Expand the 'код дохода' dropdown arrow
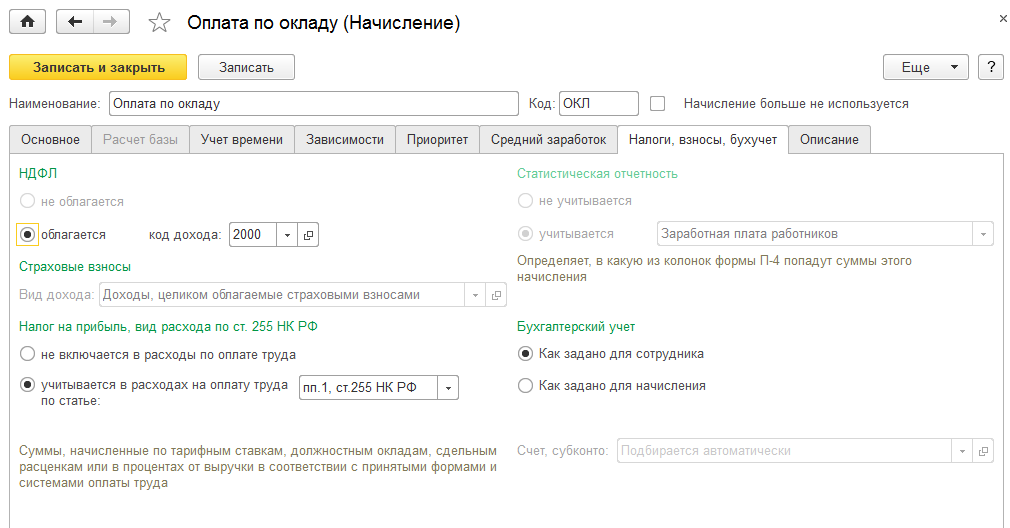The width and height of the screenshot is (1010, 528). click(x=287, y=235)
